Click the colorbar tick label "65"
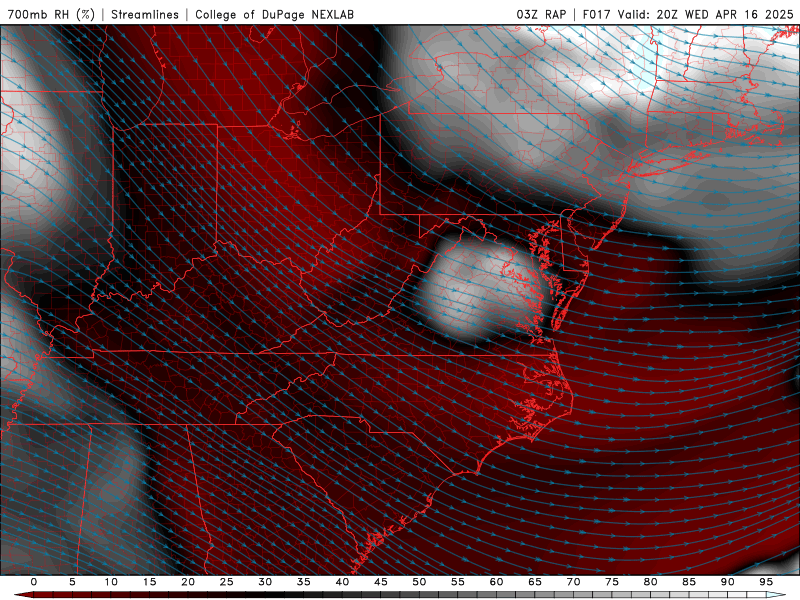Image resolution: width=800 pixels, height=600 pixels. coord(535,582)
